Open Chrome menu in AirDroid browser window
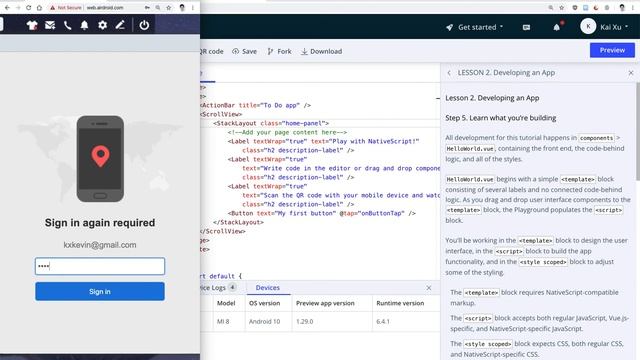Screen dimensions: 640x360 click(x=193, y=7)
